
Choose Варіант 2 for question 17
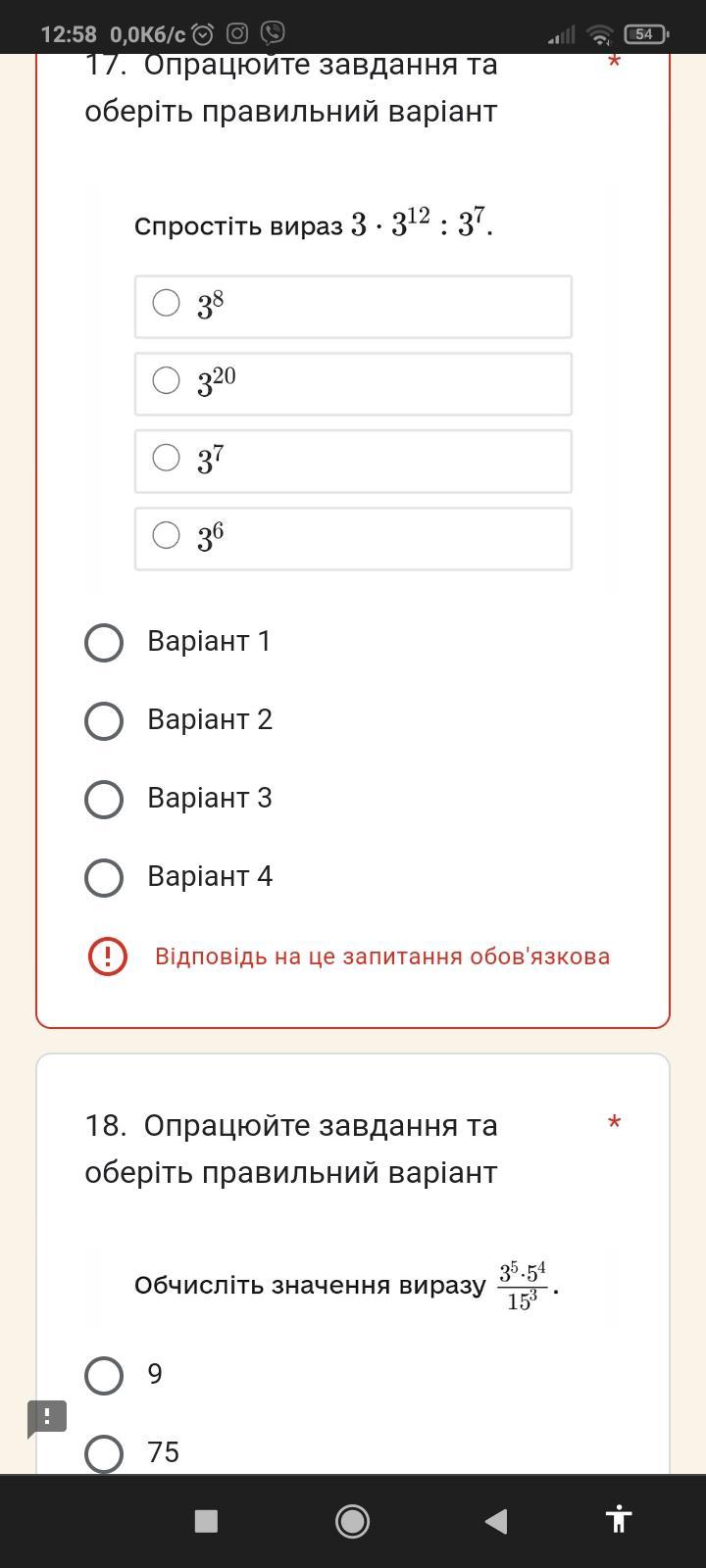(x=104, y=721)
